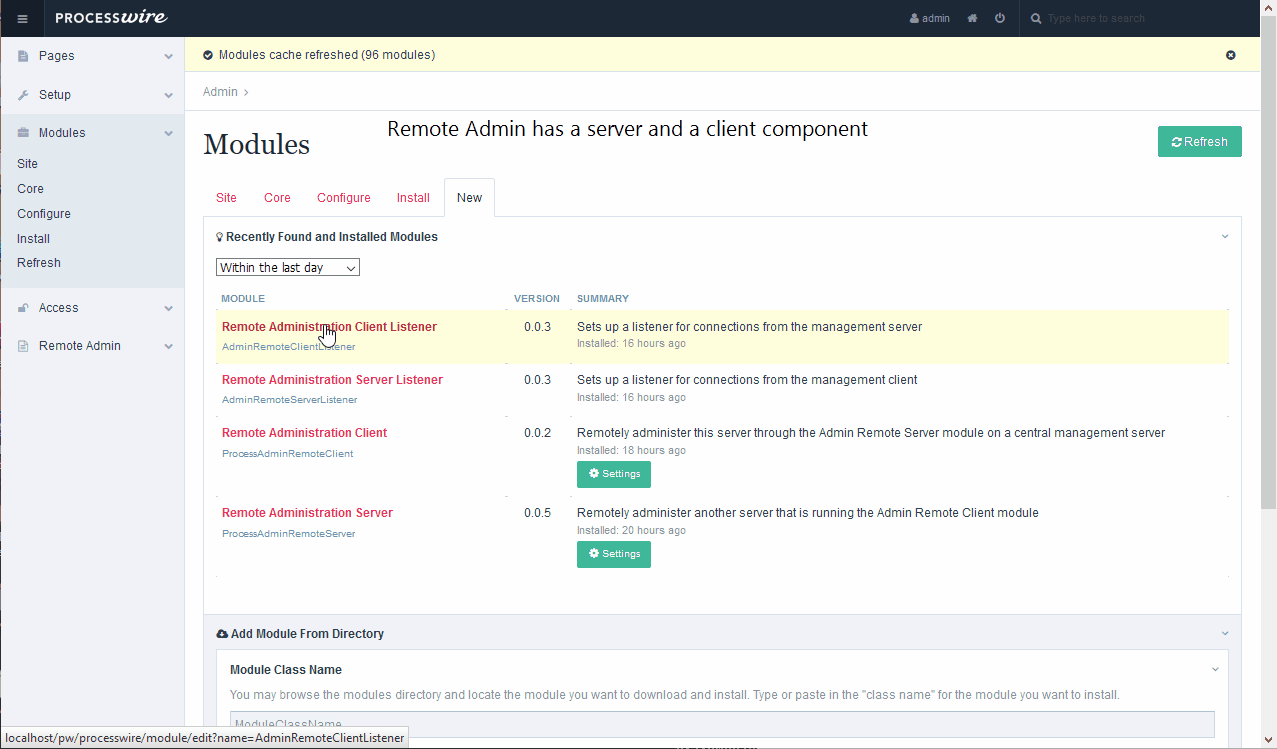Select the New tab
The width and height of the screenshot is (1277, 749).
pyautogui.click(x=469, y=198)
